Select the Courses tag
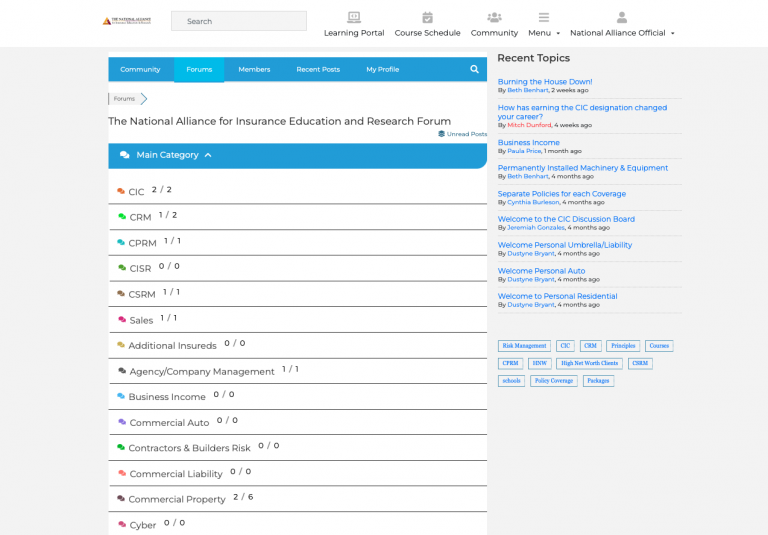The width and height of the screenshot is (768, 535). 659,346
